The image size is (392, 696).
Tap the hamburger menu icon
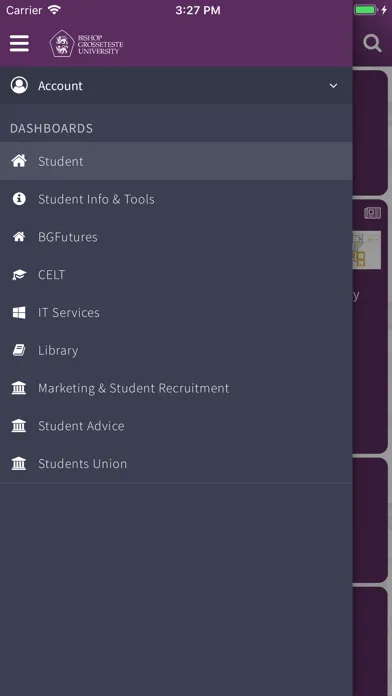19,44
